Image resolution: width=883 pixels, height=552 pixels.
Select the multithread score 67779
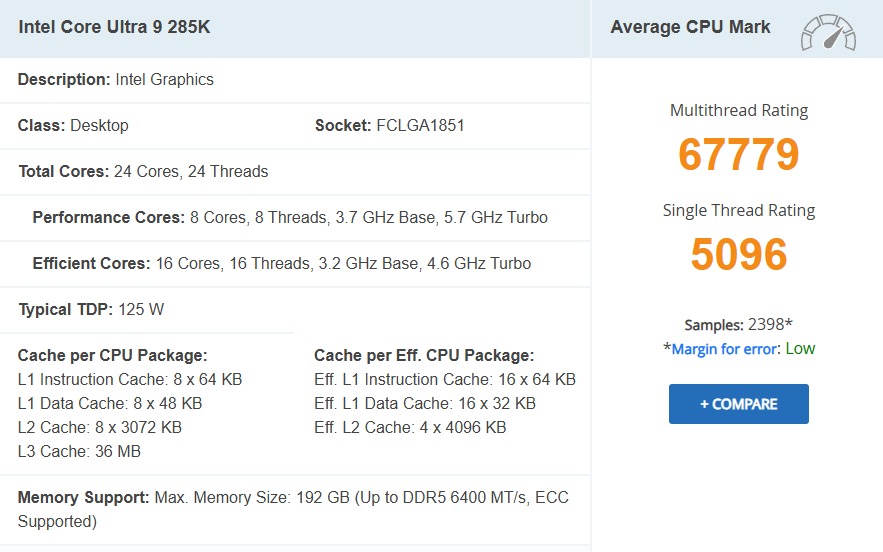[738, 154]
